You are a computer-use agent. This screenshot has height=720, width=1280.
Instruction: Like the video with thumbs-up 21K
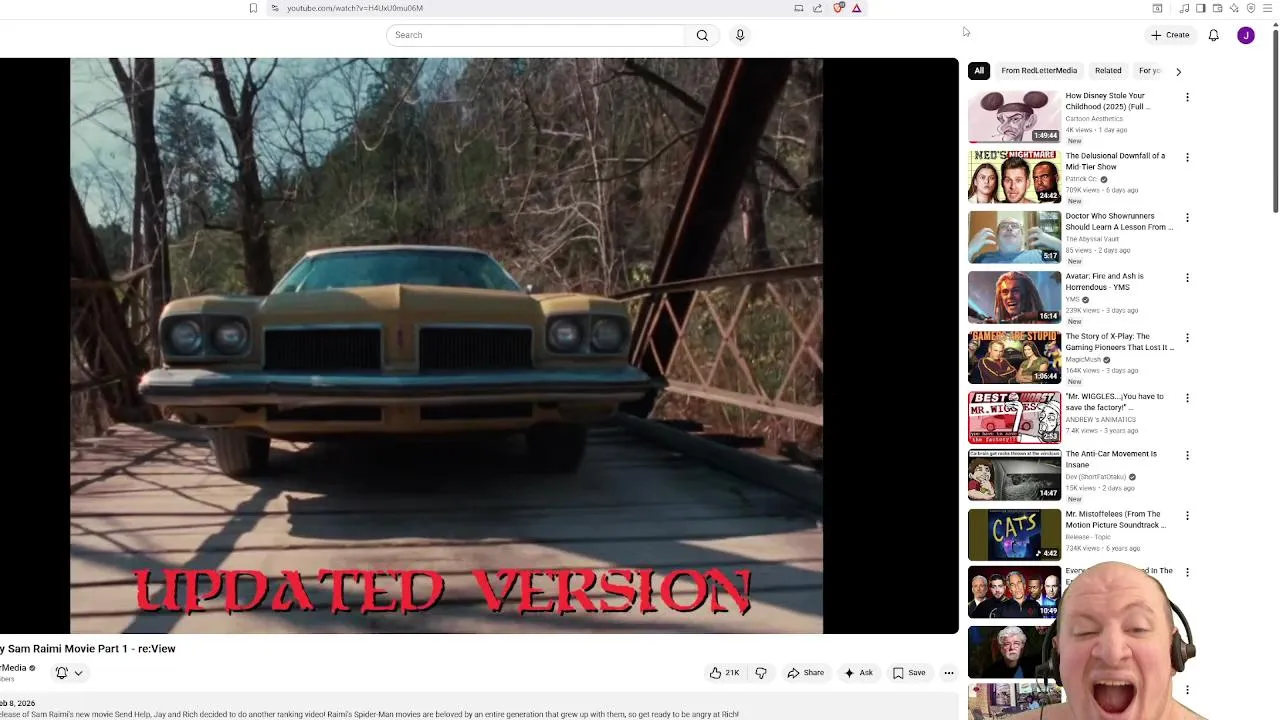tap(724, 673)
